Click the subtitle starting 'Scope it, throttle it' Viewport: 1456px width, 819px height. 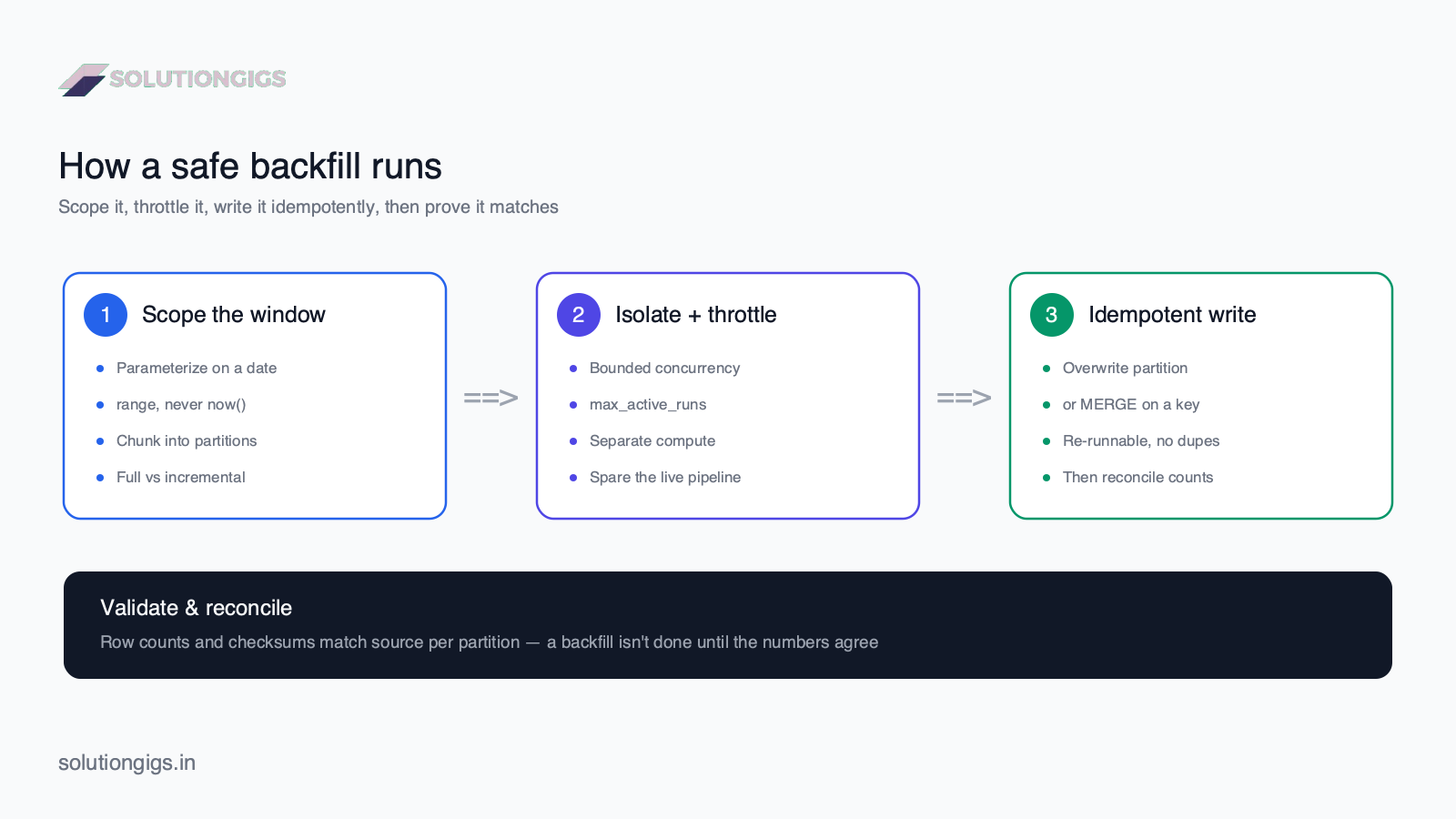coord(308,207)
